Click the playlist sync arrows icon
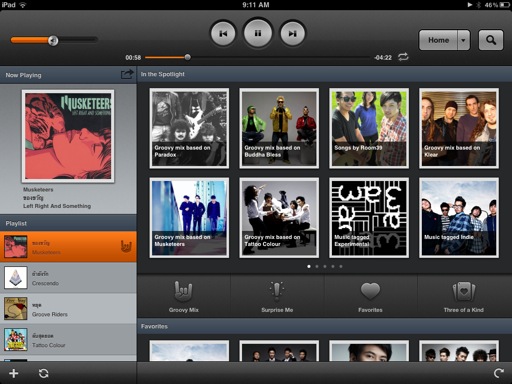This screenshot has height=384, width=512. 43,373
